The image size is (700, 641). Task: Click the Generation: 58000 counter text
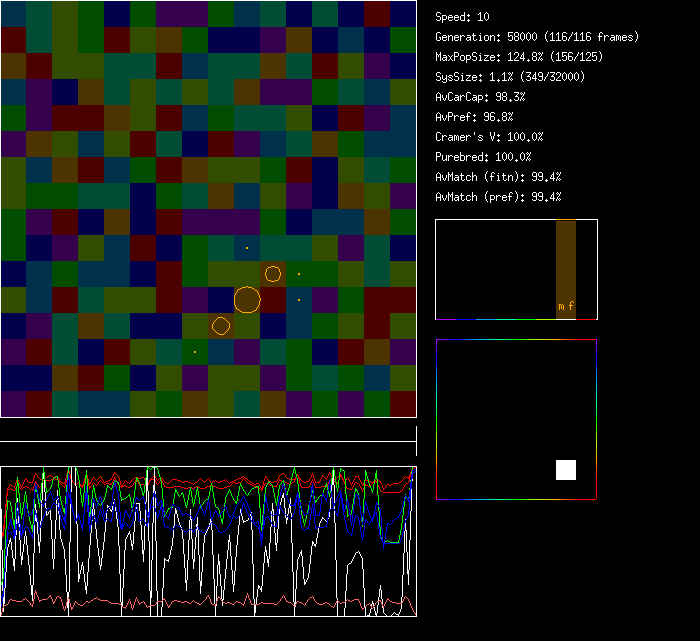(536, 37)
